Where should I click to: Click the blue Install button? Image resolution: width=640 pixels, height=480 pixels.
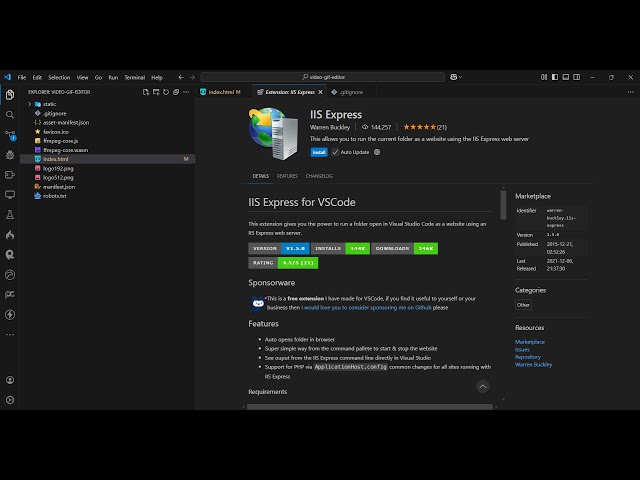point(319,152)
